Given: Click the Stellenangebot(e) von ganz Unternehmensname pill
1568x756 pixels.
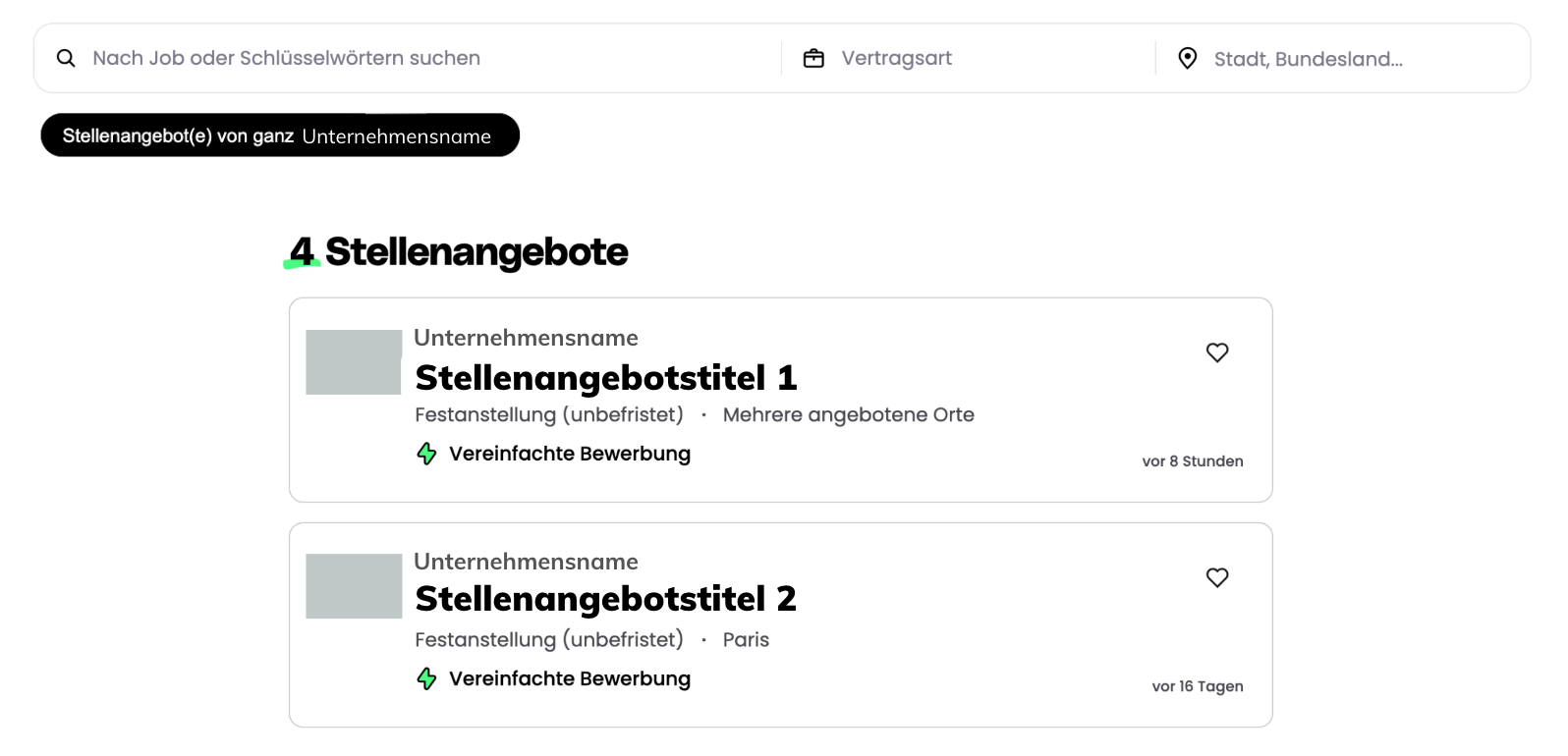Looking at the screenshot, I should (x=279, y=135).
